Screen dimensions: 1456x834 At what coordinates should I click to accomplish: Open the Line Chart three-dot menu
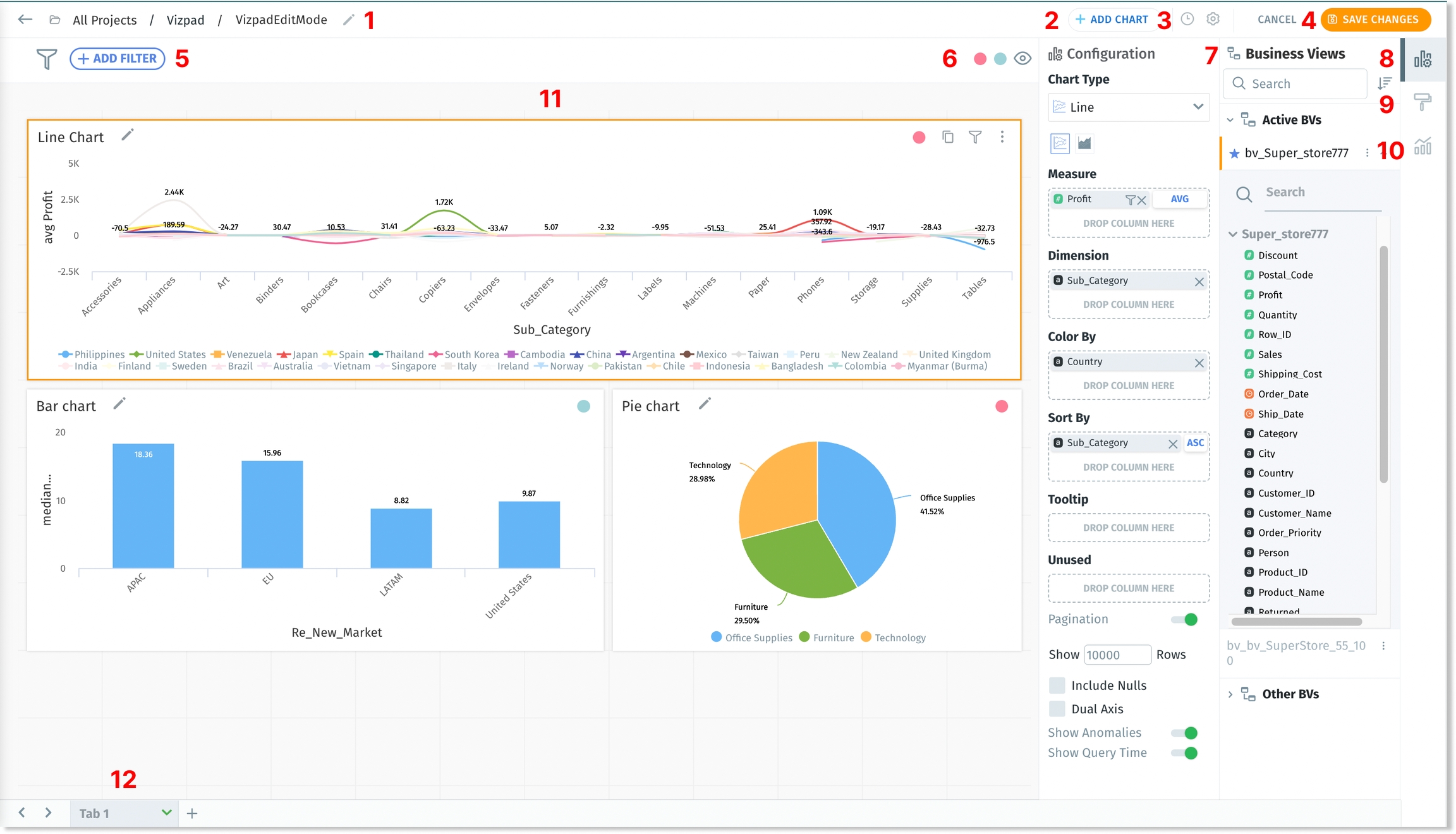tap(1002, 137)
